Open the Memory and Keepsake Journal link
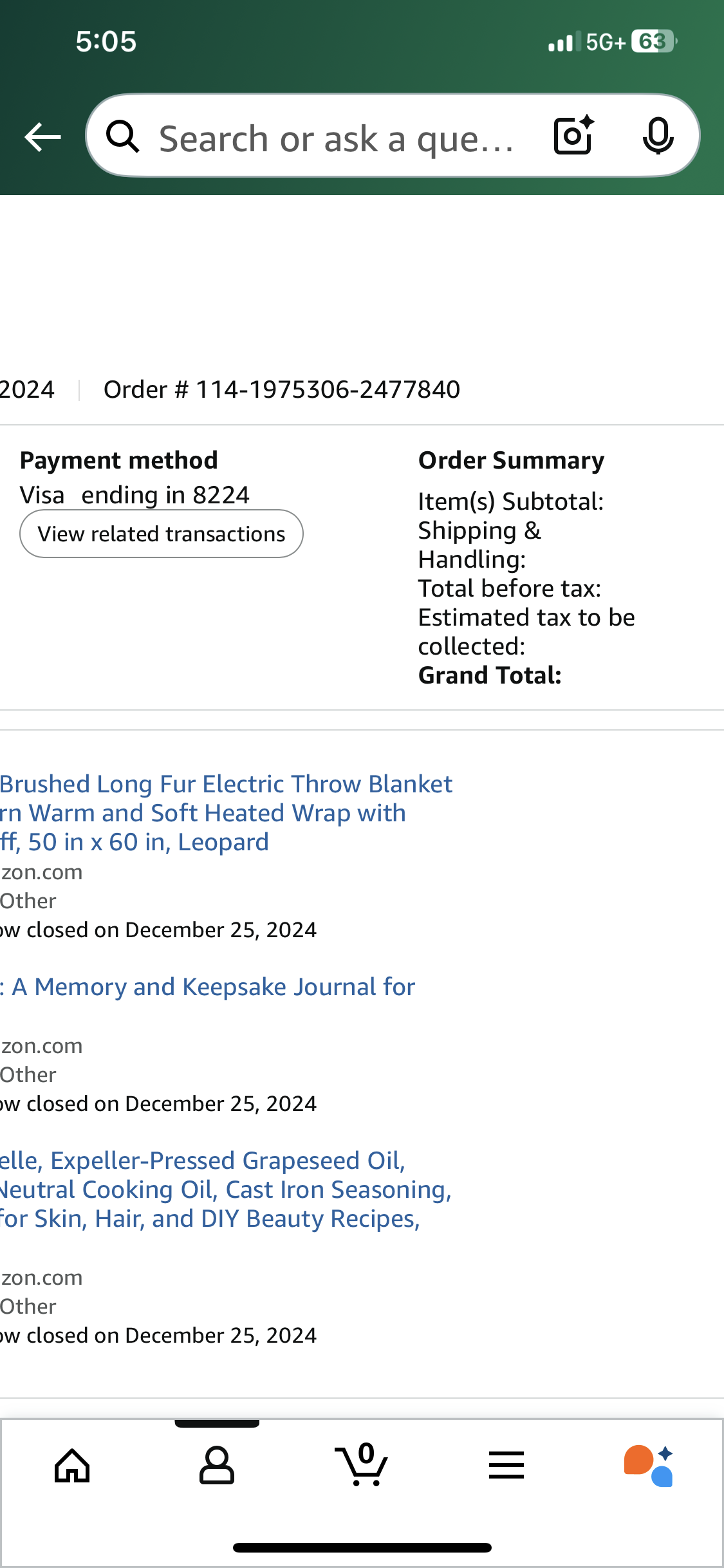Viewport: 724px width, 1568px height. point(208,987)
